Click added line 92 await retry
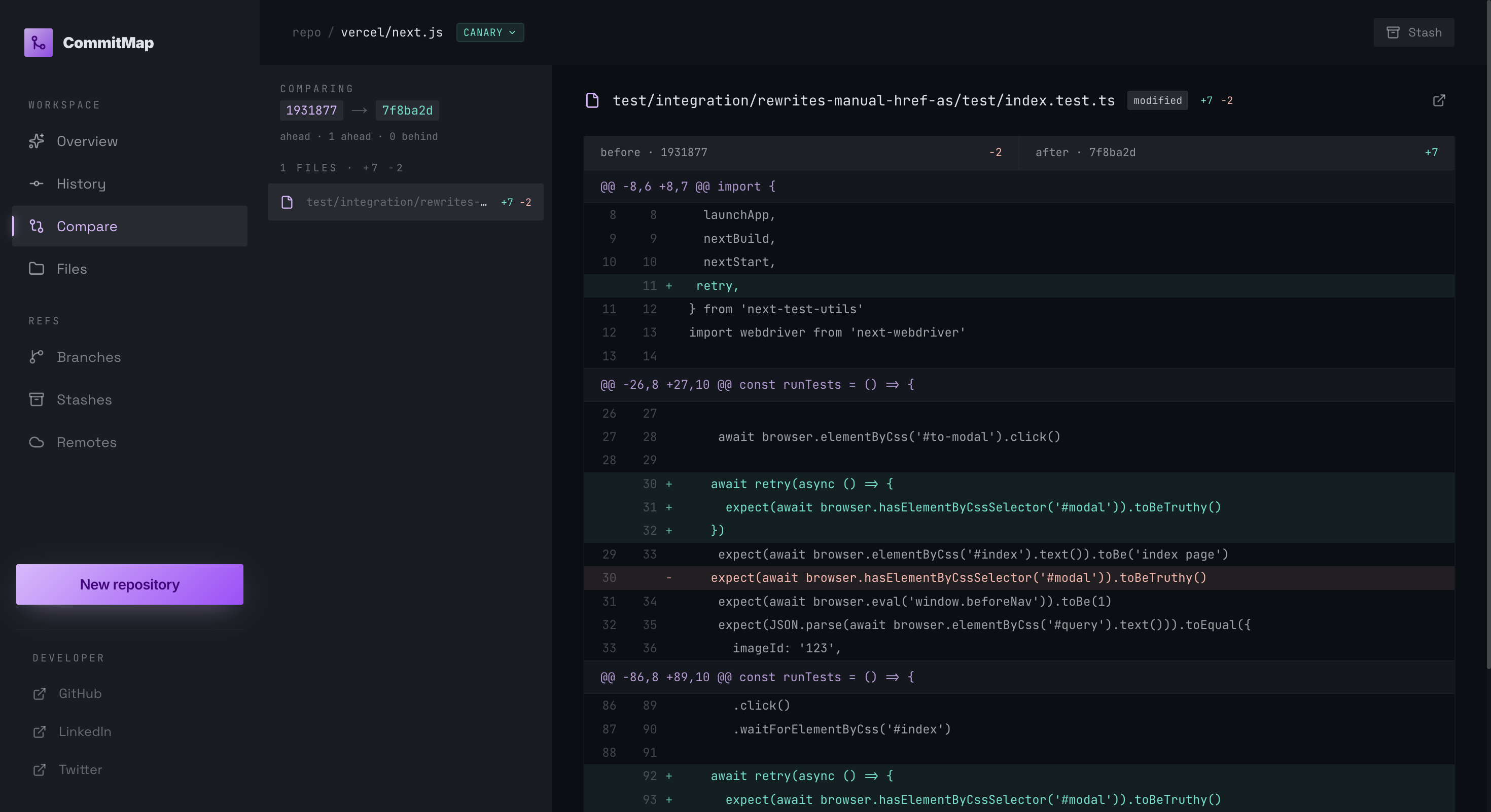 coord(1019,776)
